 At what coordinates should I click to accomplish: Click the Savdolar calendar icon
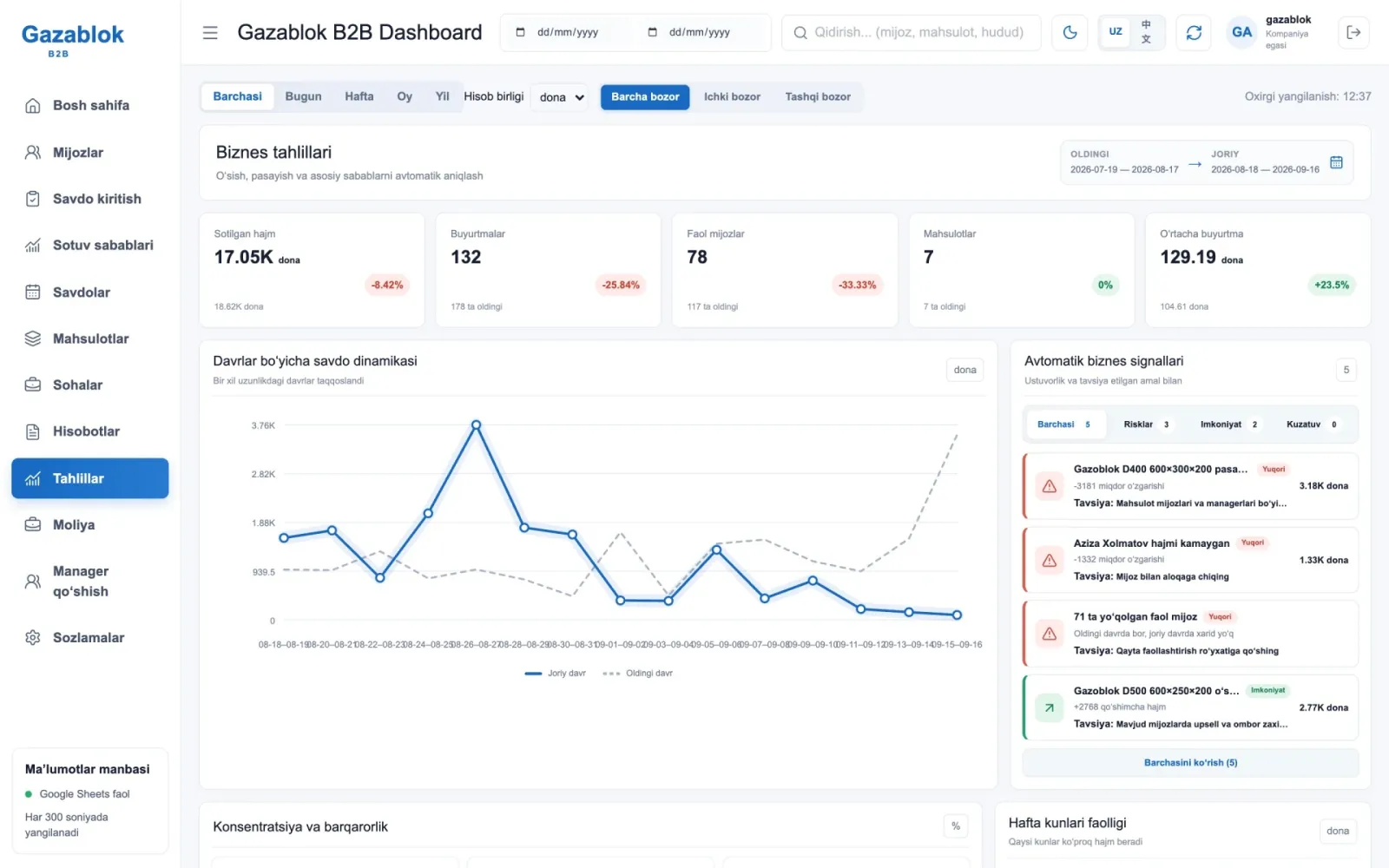33,293
